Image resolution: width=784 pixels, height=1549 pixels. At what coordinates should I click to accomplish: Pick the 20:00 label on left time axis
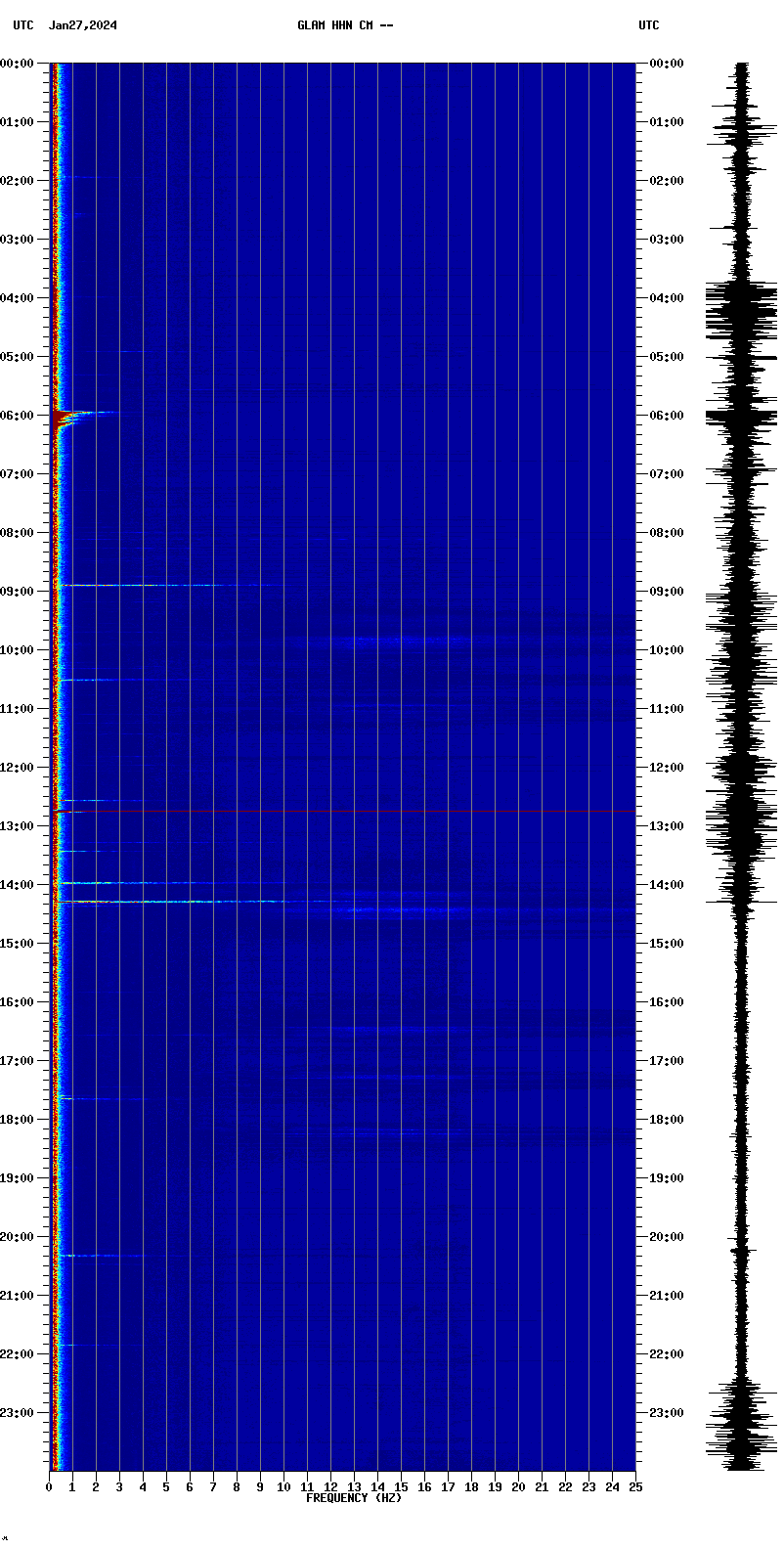(x=18, y=1237)
